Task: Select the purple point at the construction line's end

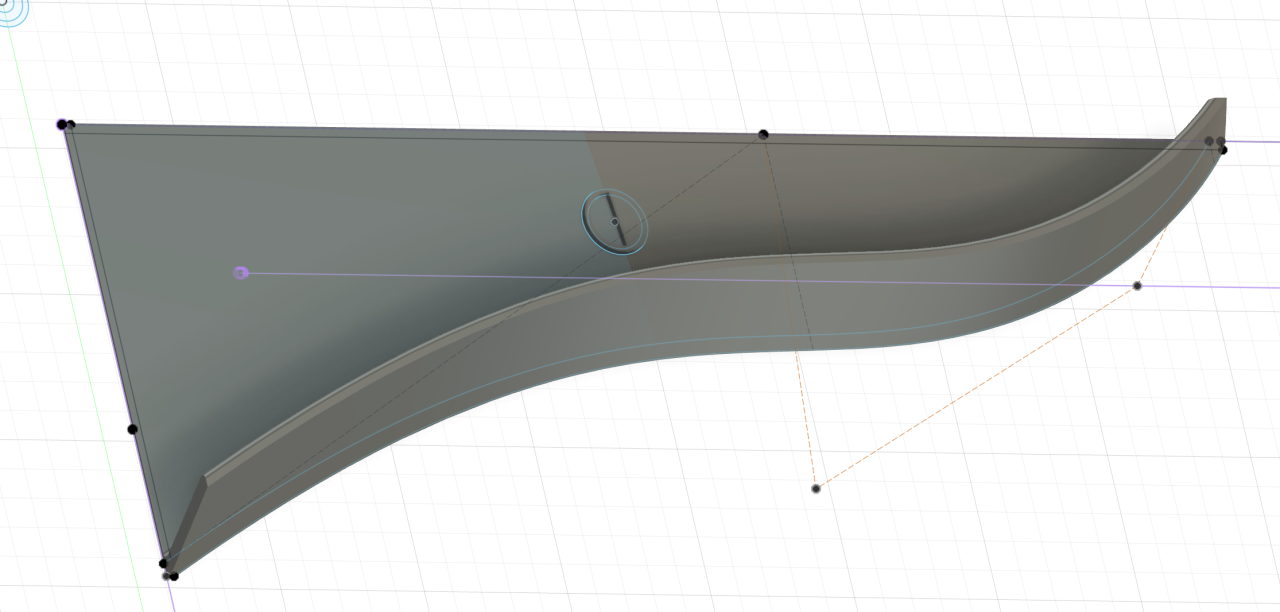Action: (x=240, y=272)
